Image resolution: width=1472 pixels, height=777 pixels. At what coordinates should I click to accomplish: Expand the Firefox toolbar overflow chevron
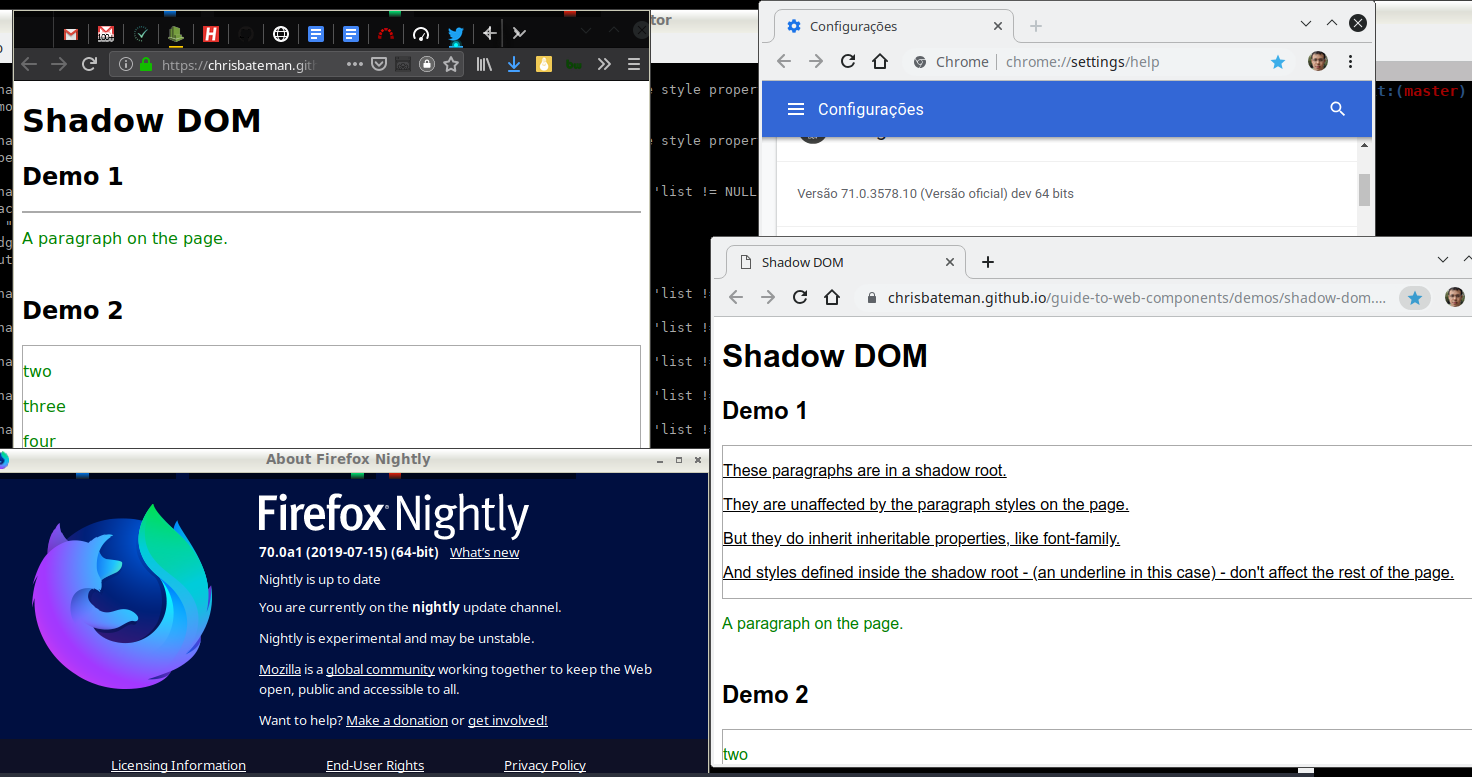(x=604, y=63)
